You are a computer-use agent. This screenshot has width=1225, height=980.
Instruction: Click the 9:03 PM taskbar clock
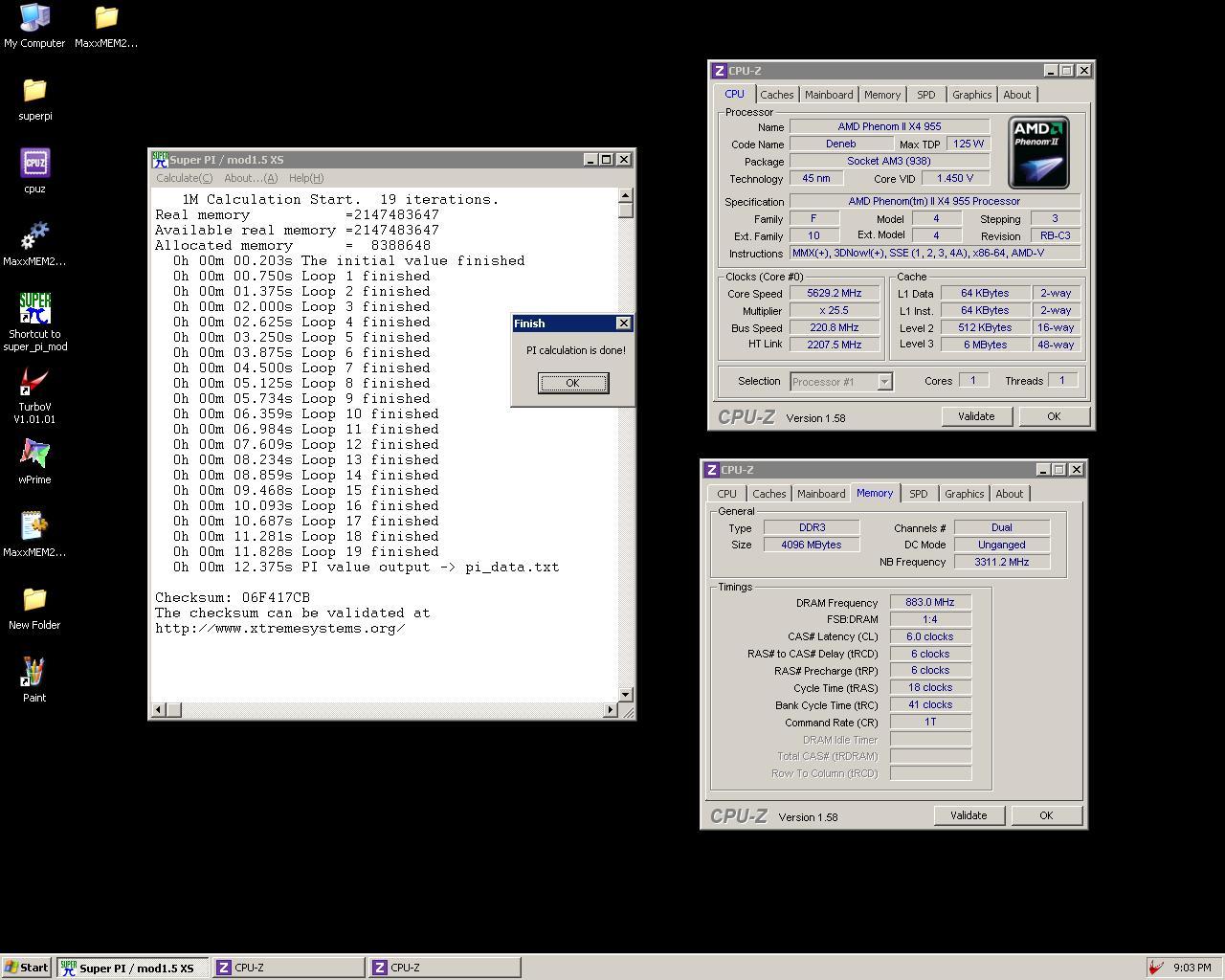[1192, 968]
